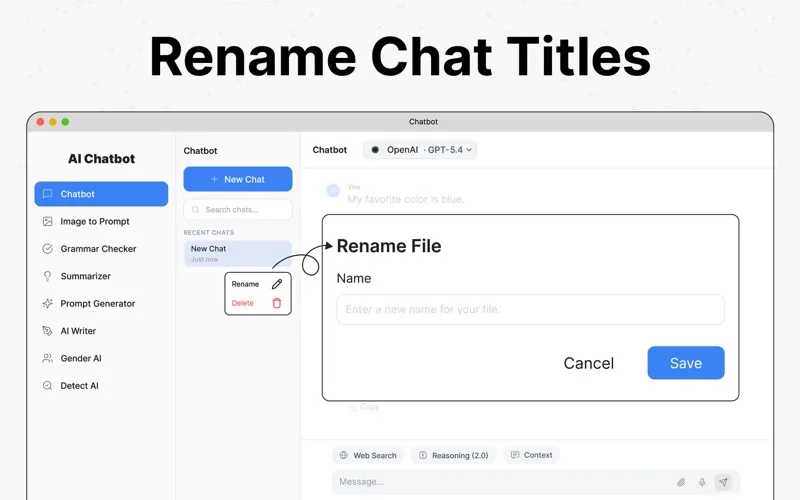Click the search magnifier icon in chats
The height and width of the screenshot is (500, 800).
point(195,210)
